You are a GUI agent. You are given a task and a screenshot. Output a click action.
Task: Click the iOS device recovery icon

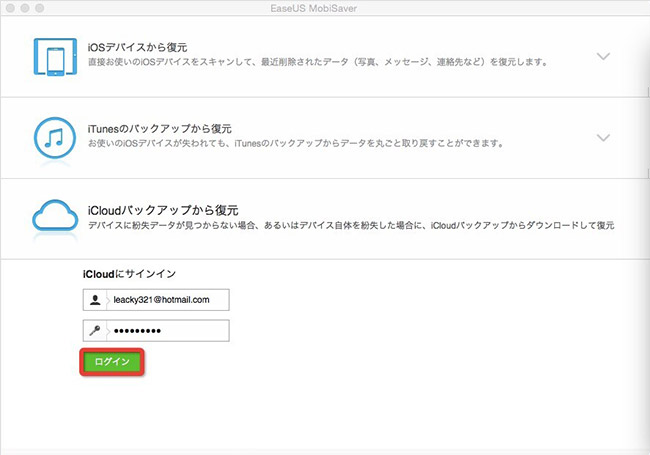(x=55, y=57)
